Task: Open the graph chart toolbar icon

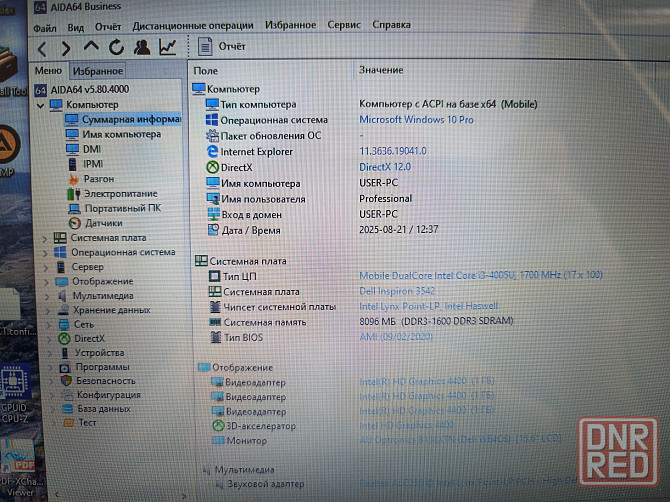Action: 168,47
